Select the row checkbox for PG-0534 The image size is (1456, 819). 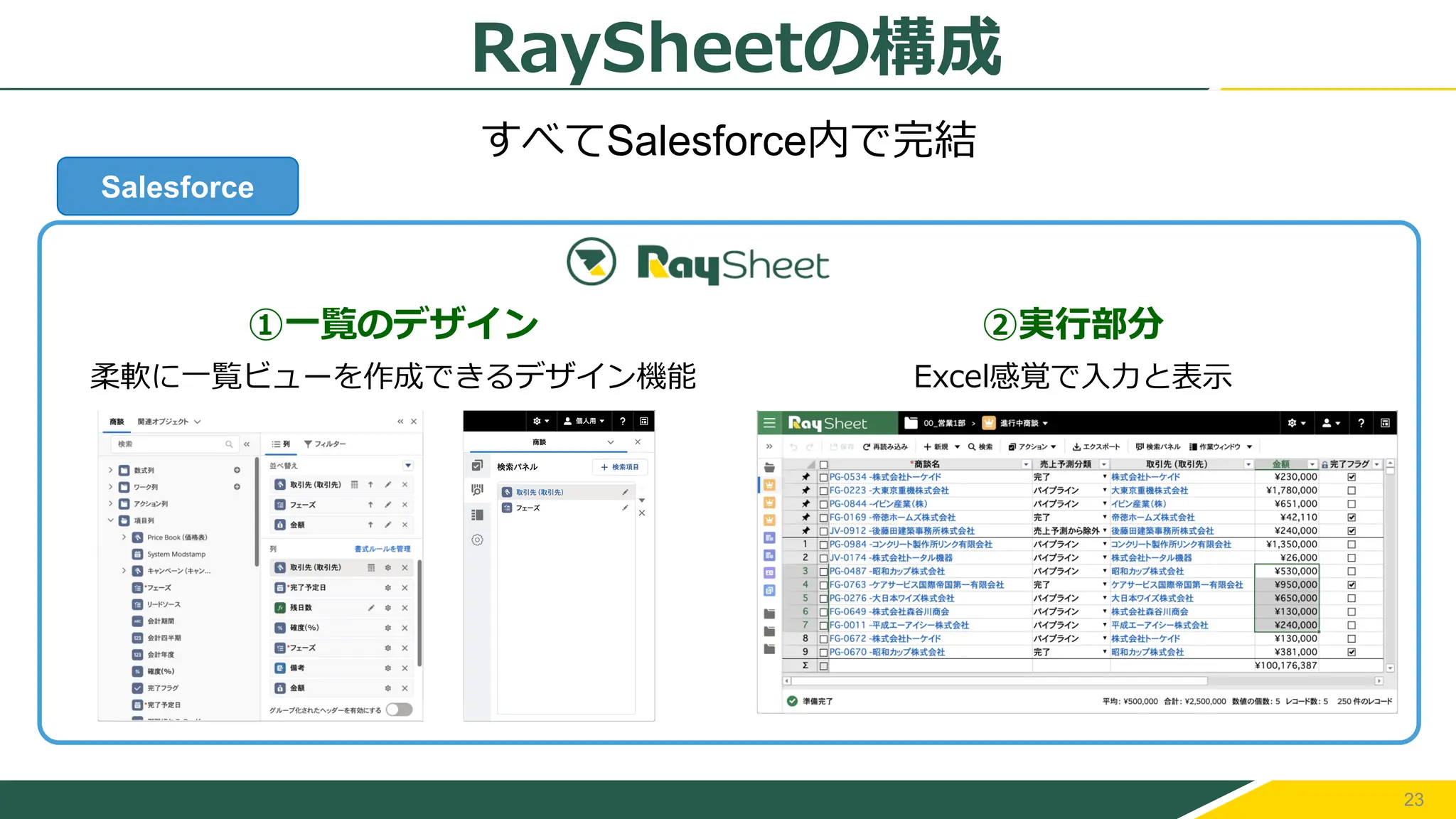click(823, 478)
